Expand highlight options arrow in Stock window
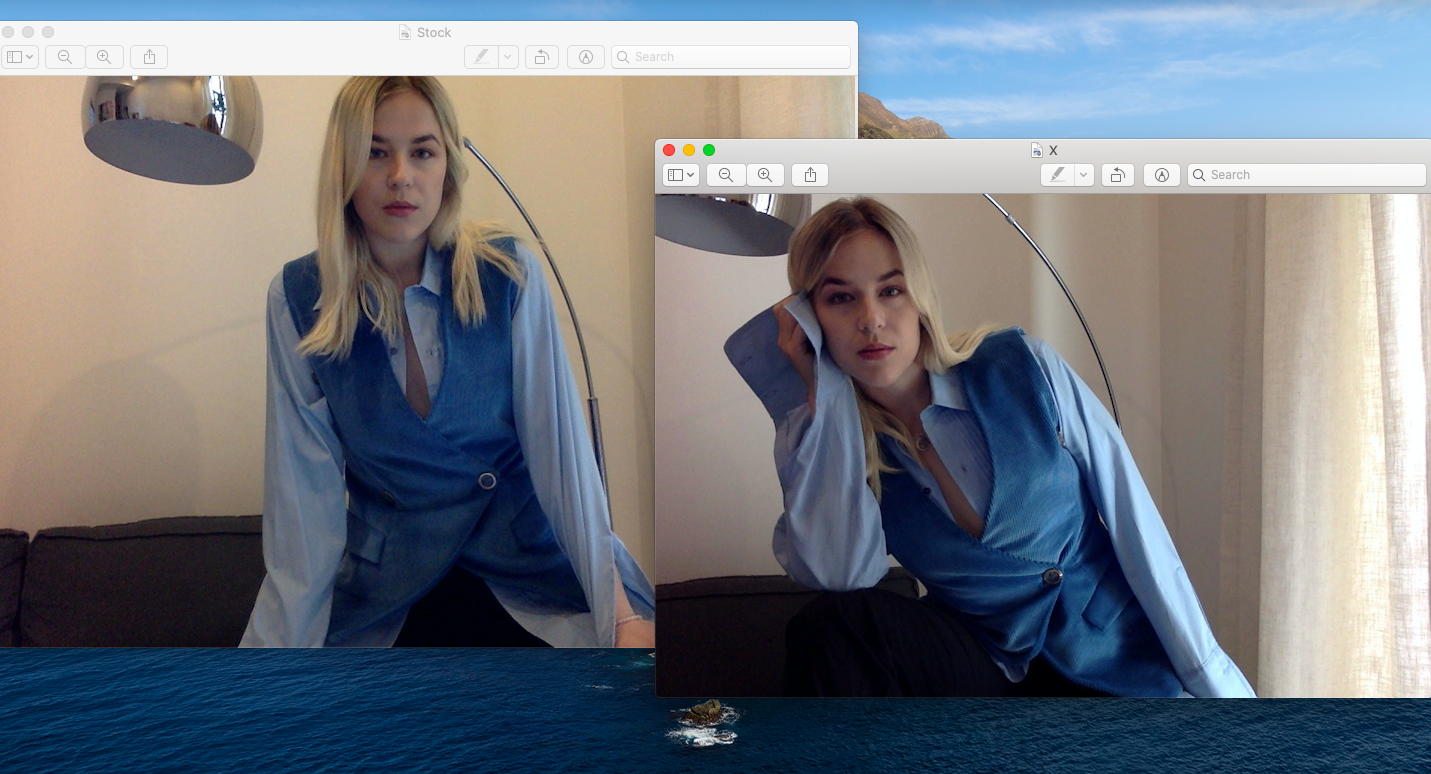Screen dimensions: 1431x774 click(x=508, y=57)
